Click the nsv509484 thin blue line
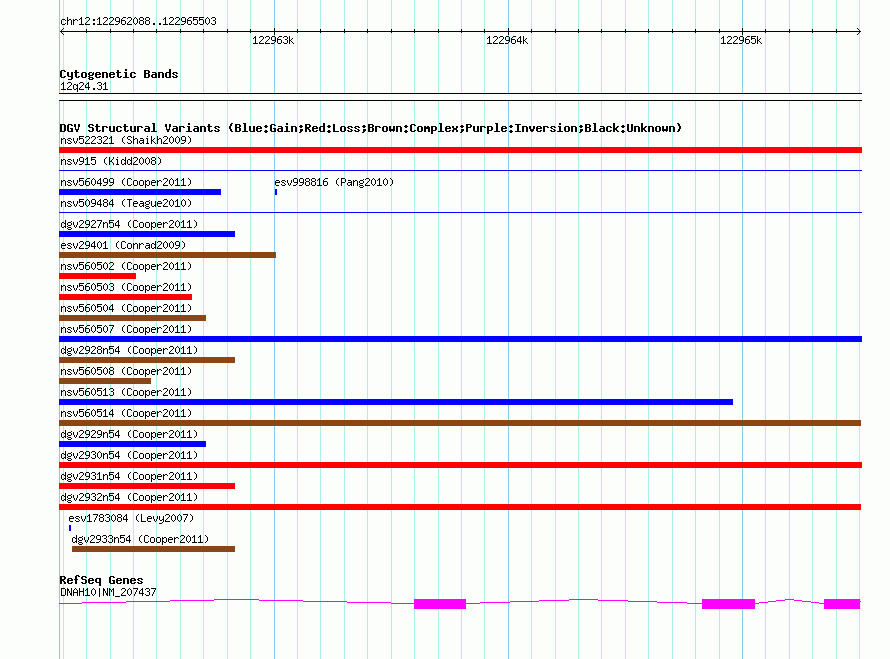 pos(460,212)
